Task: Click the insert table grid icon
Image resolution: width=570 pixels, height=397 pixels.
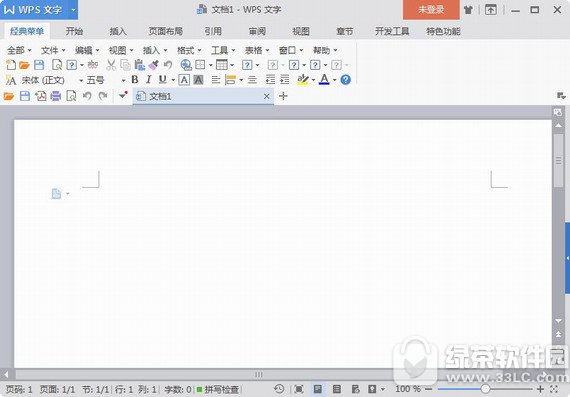Action: (x=221, y=65)
